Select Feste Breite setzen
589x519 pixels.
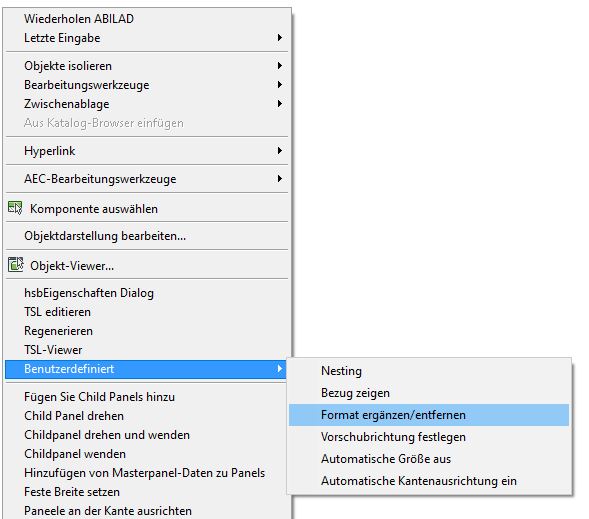pyautogui.click(x=146, y=492)
